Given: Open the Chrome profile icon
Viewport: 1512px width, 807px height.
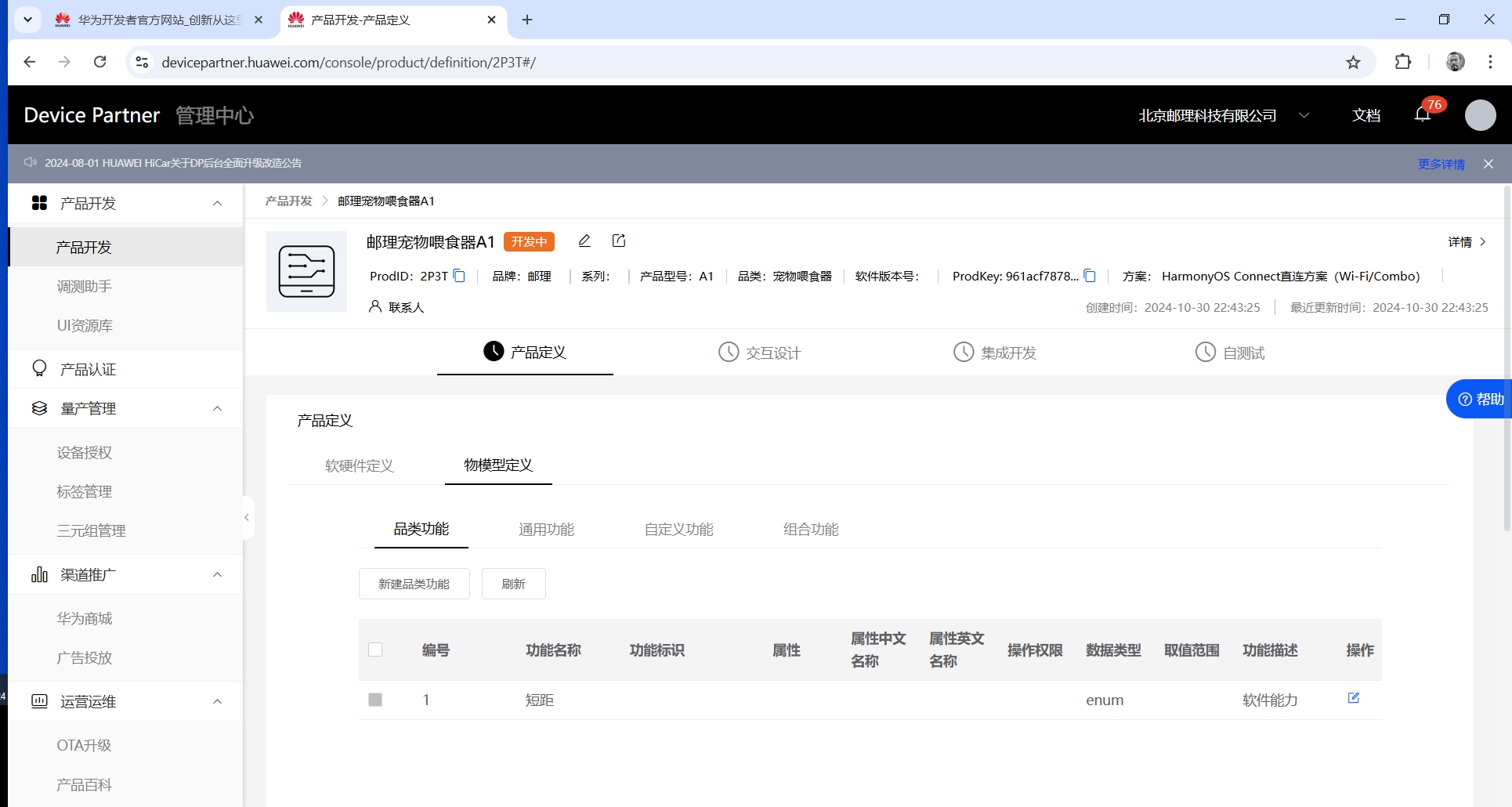Looking at the screenshot, I should coord(1455,62).
